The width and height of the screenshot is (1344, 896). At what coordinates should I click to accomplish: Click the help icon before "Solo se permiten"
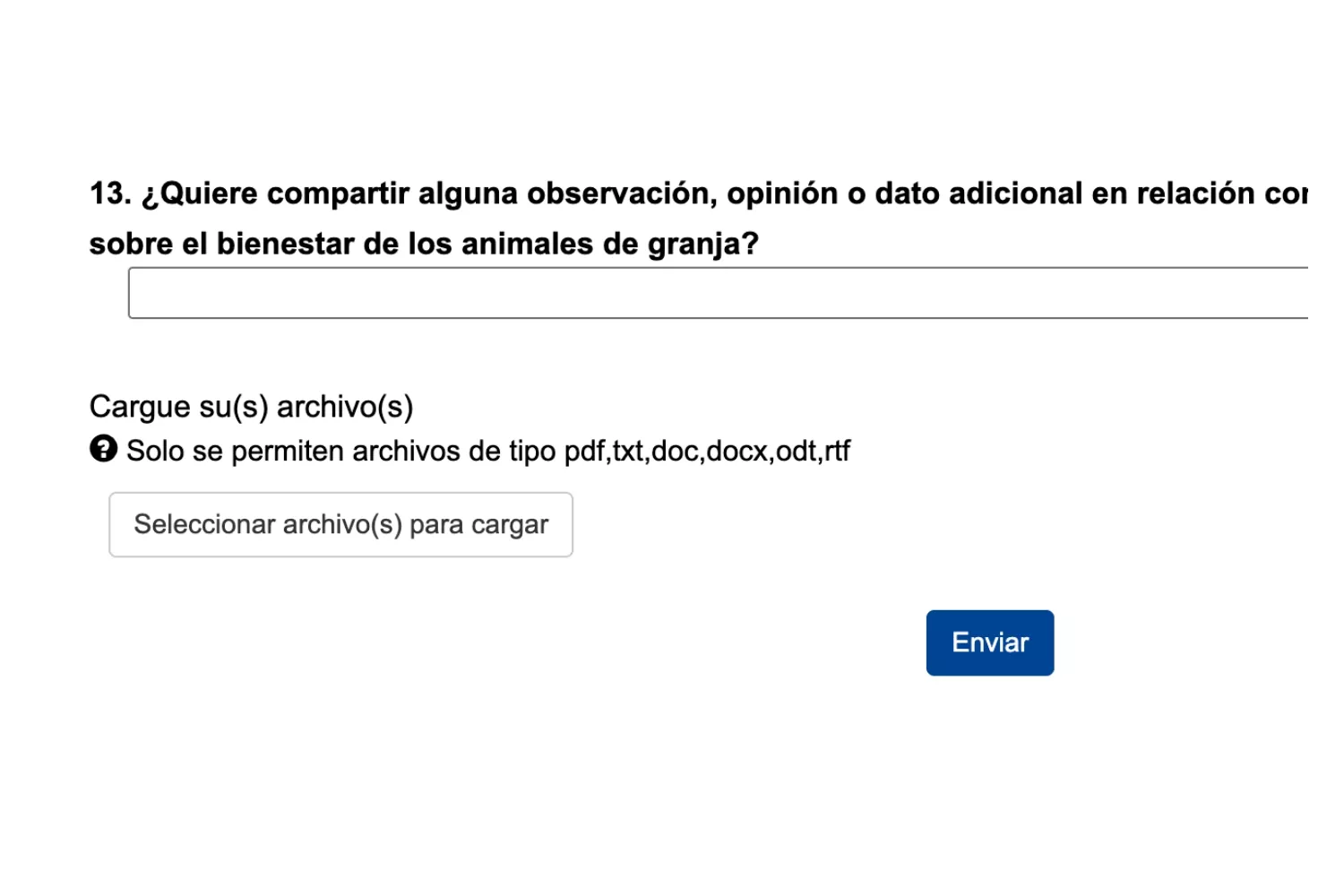103,448
